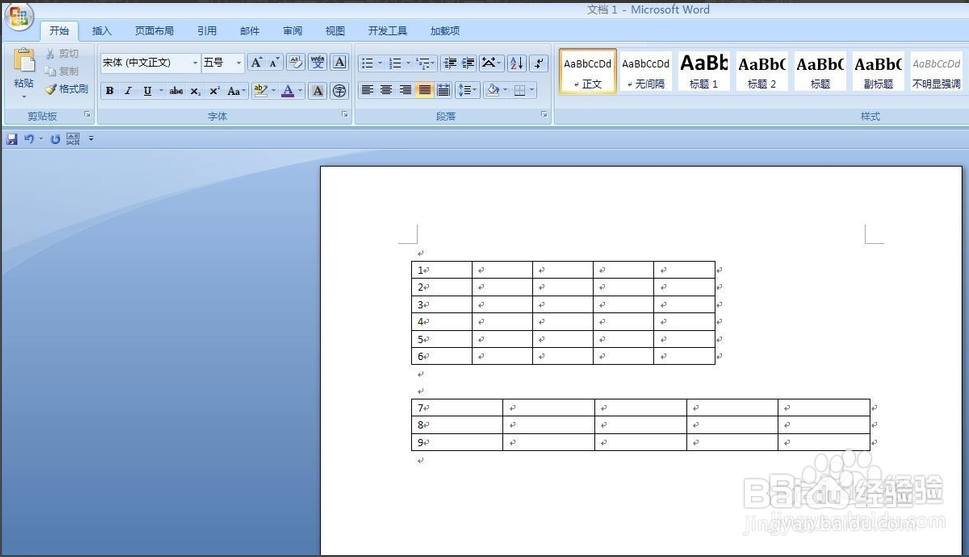Expand the Paragraph (段落) dialog launcher
969x557 pixels.
544,114
